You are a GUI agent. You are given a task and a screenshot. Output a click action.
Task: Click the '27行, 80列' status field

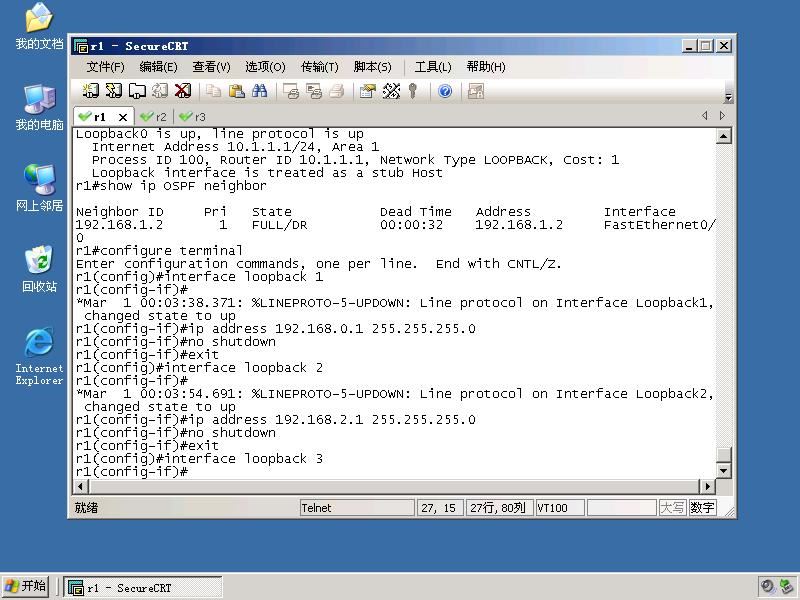tap(499, 508)
